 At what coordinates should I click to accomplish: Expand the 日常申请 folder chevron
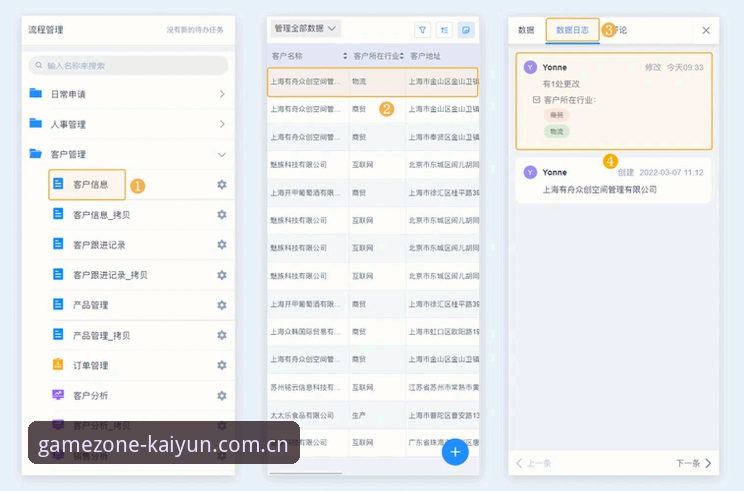222,94
